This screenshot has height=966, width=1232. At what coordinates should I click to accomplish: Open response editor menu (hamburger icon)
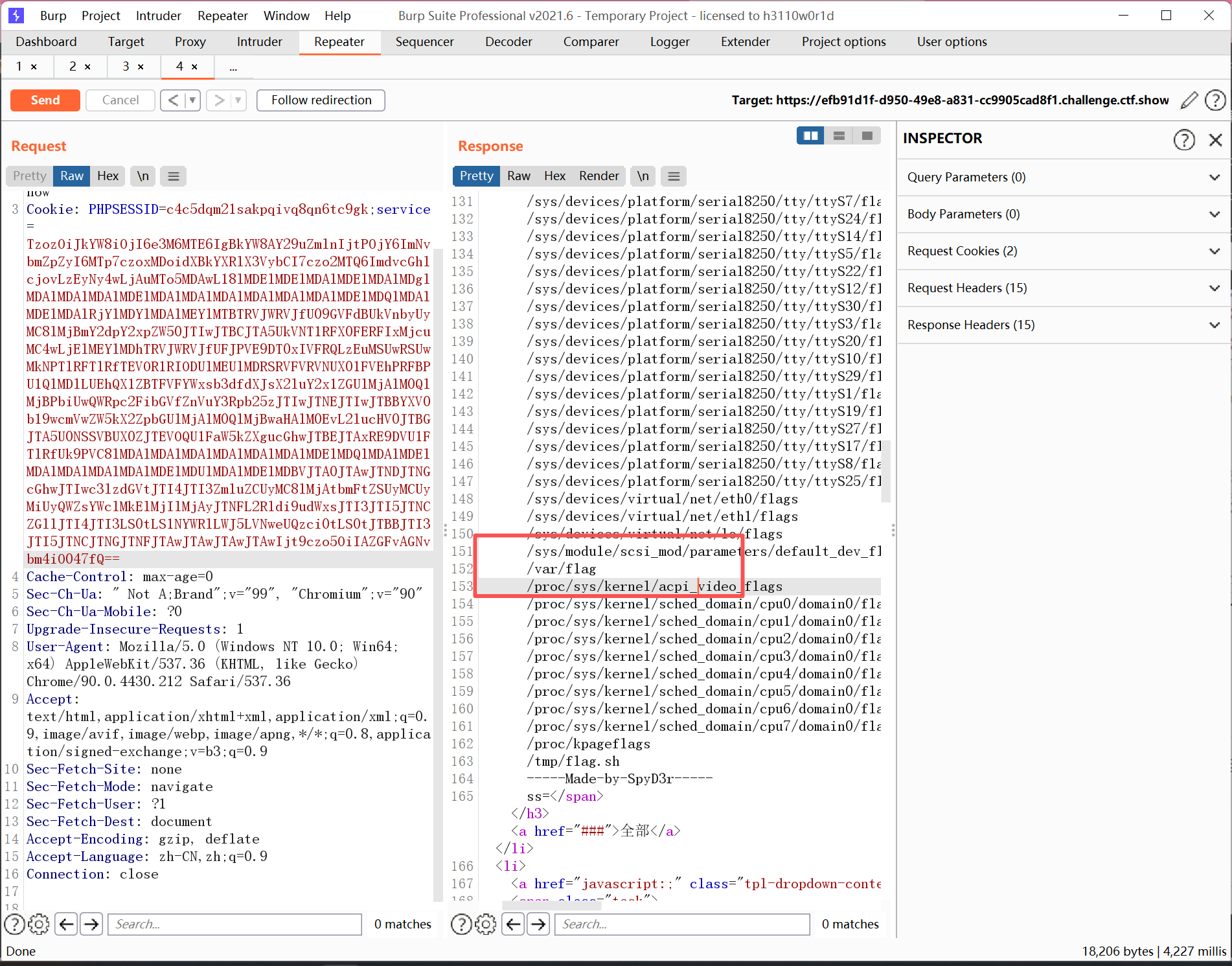click(674, 176)
